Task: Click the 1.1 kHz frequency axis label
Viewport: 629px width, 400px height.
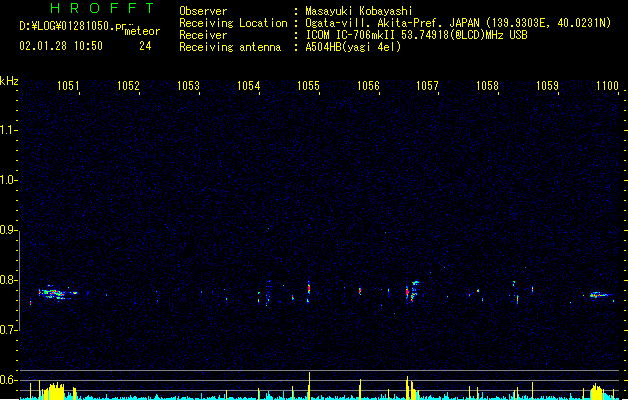Action: [x=8, y=130]
